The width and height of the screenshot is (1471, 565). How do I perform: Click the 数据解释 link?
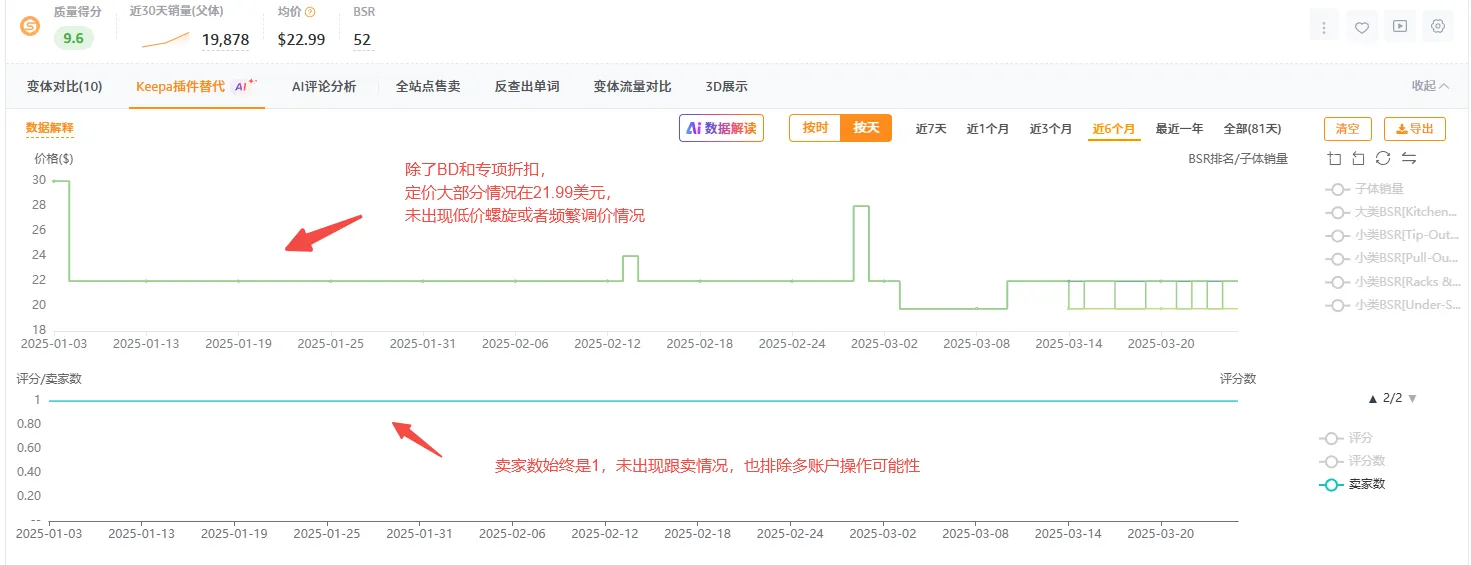point(50,128)
